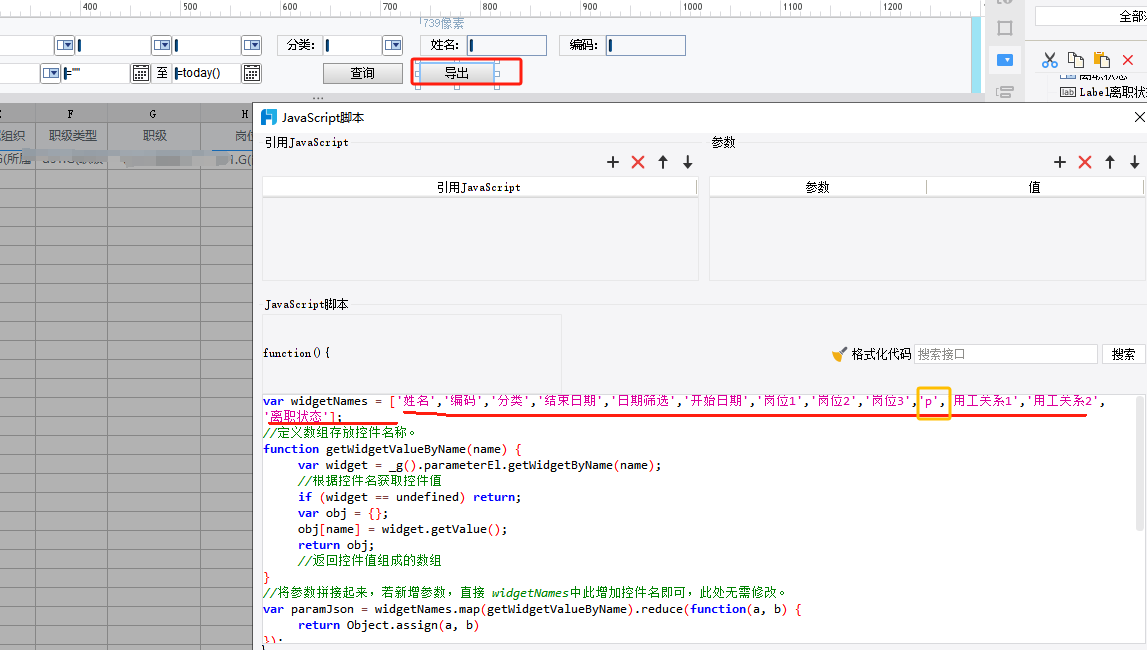Expand combo box arrow left of 分类 label
Image resolution: width=1147 pixels, height=650 pixels.
tap(252, 45)
